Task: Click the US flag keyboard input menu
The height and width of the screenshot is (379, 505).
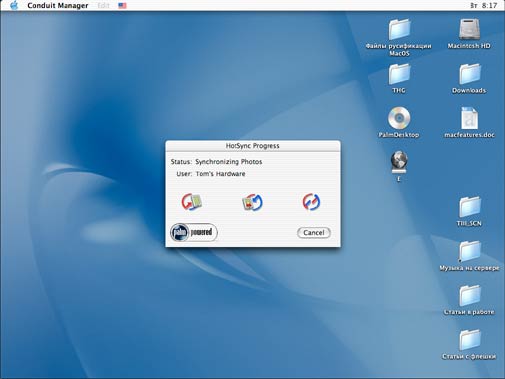Action: point(122,5)
